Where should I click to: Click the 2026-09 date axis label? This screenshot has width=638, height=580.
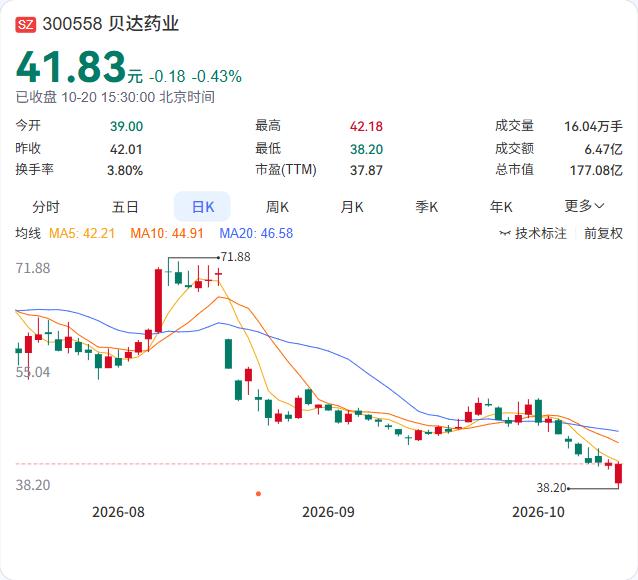click(x=328, y=512)
